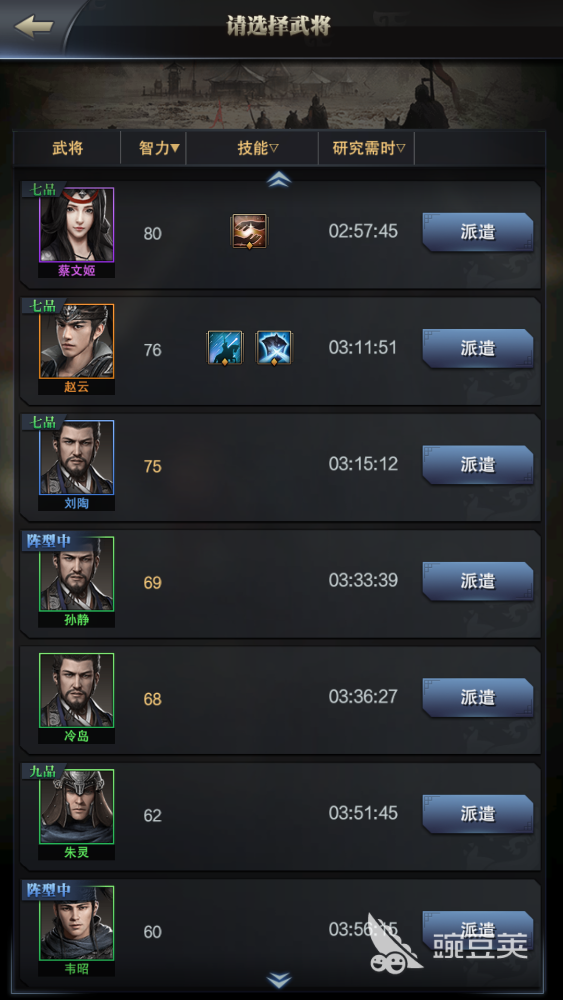Sort by 智力 column header
This screenshot has height=1000, width=563.
[x=159, y=149]
